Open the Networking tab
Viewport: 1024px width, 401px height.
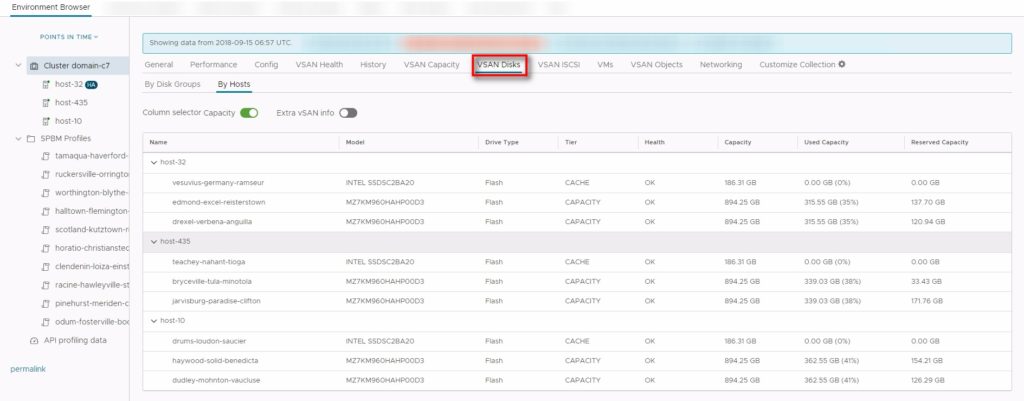720,65
